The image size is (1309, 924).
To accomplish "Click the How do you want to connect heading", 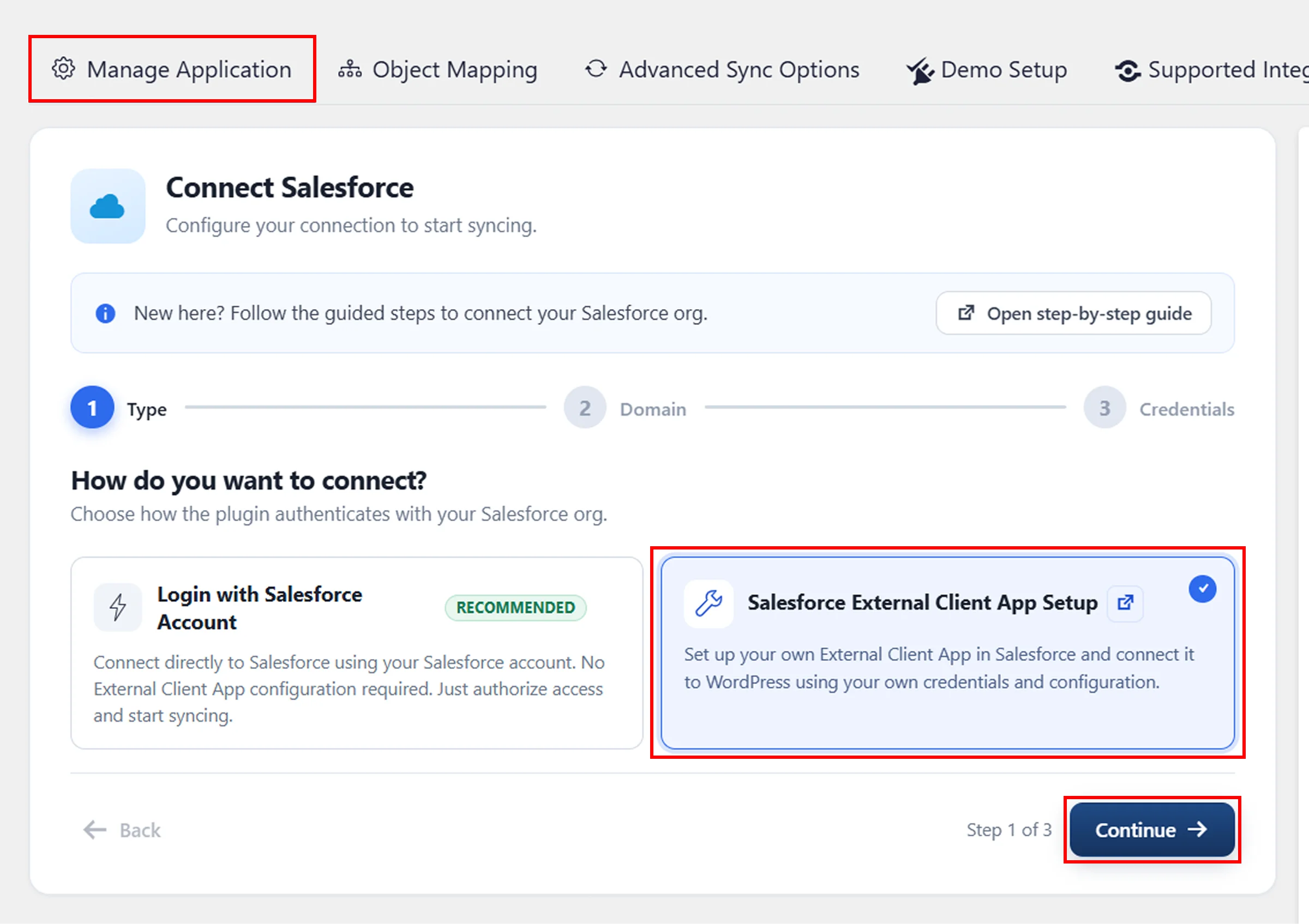I will coord(249,481).
